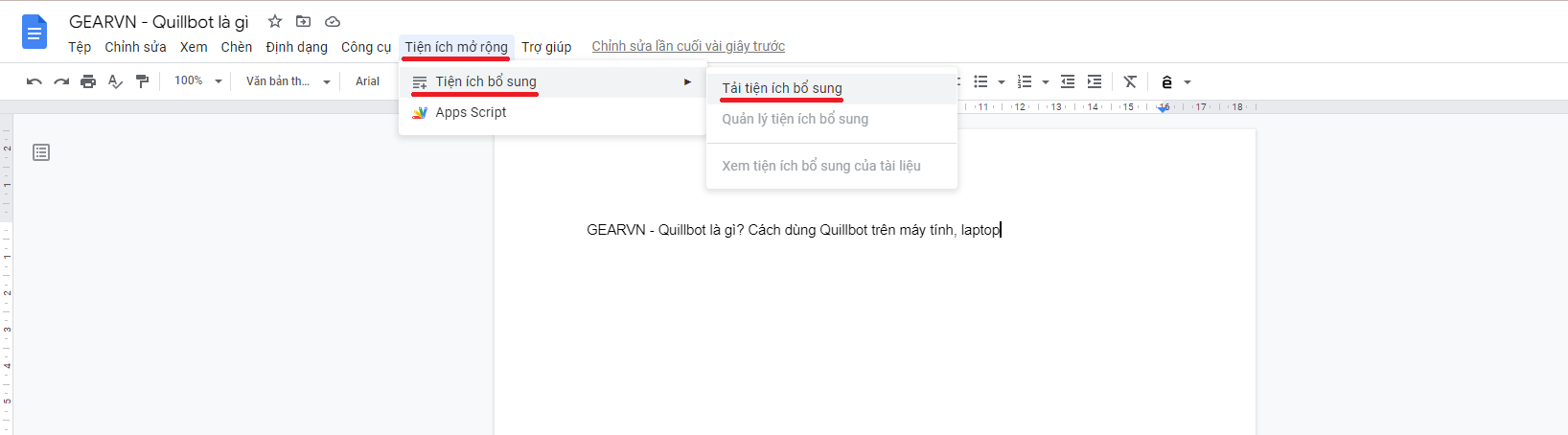Insert a bulleted list
This screenshot has width=1568, height=435.
click(x=980, y=81)
